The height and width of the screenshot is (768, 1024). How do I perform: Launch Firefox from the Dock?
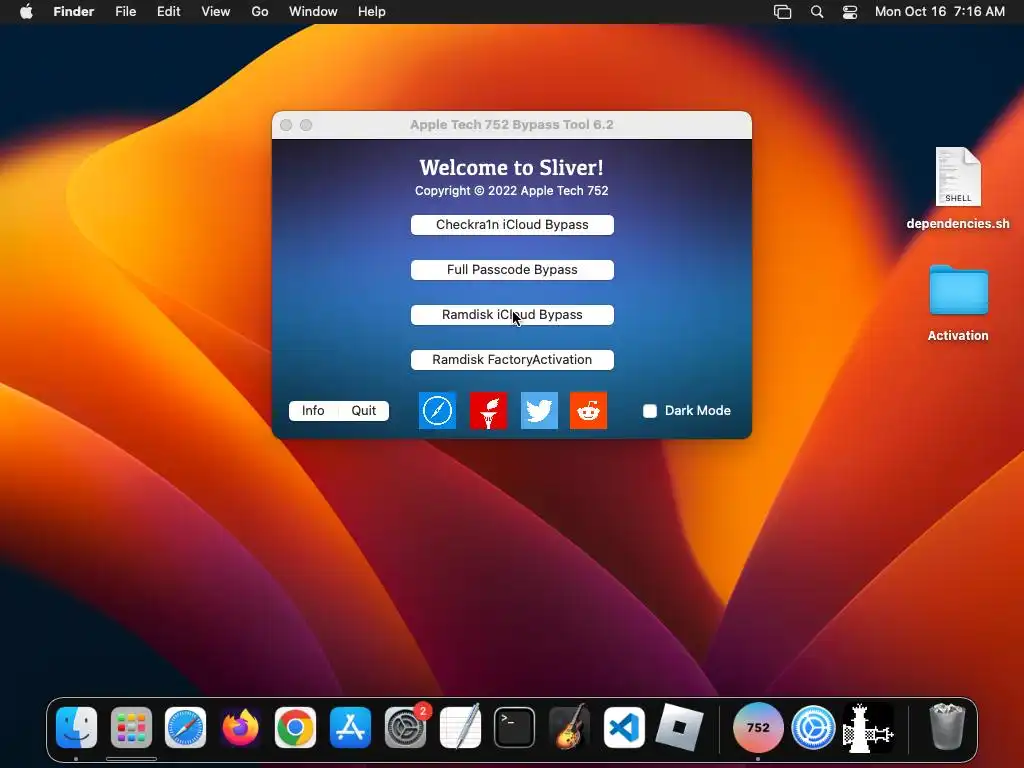click(240, 728)
